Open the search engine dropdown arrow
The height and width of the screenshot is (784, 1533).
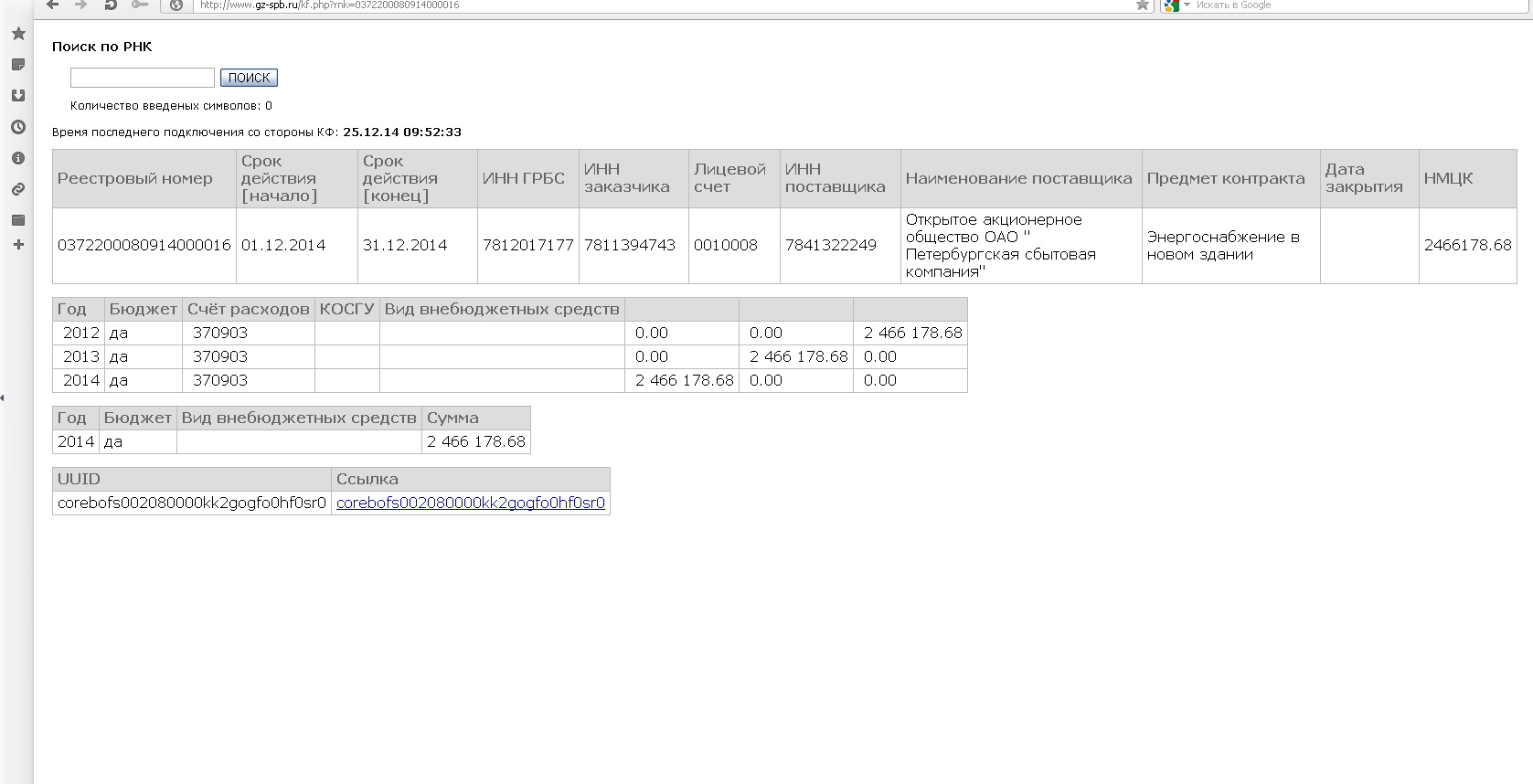[x=1187, y=5]
